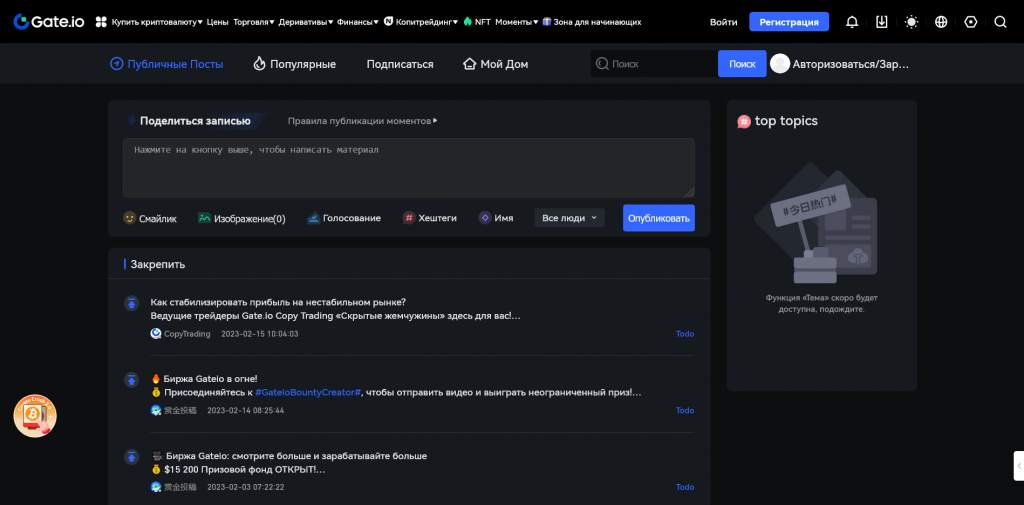The image size is (1024, 505).
Task: Add hashtags using Хештеги button
Action: point(409,218)
